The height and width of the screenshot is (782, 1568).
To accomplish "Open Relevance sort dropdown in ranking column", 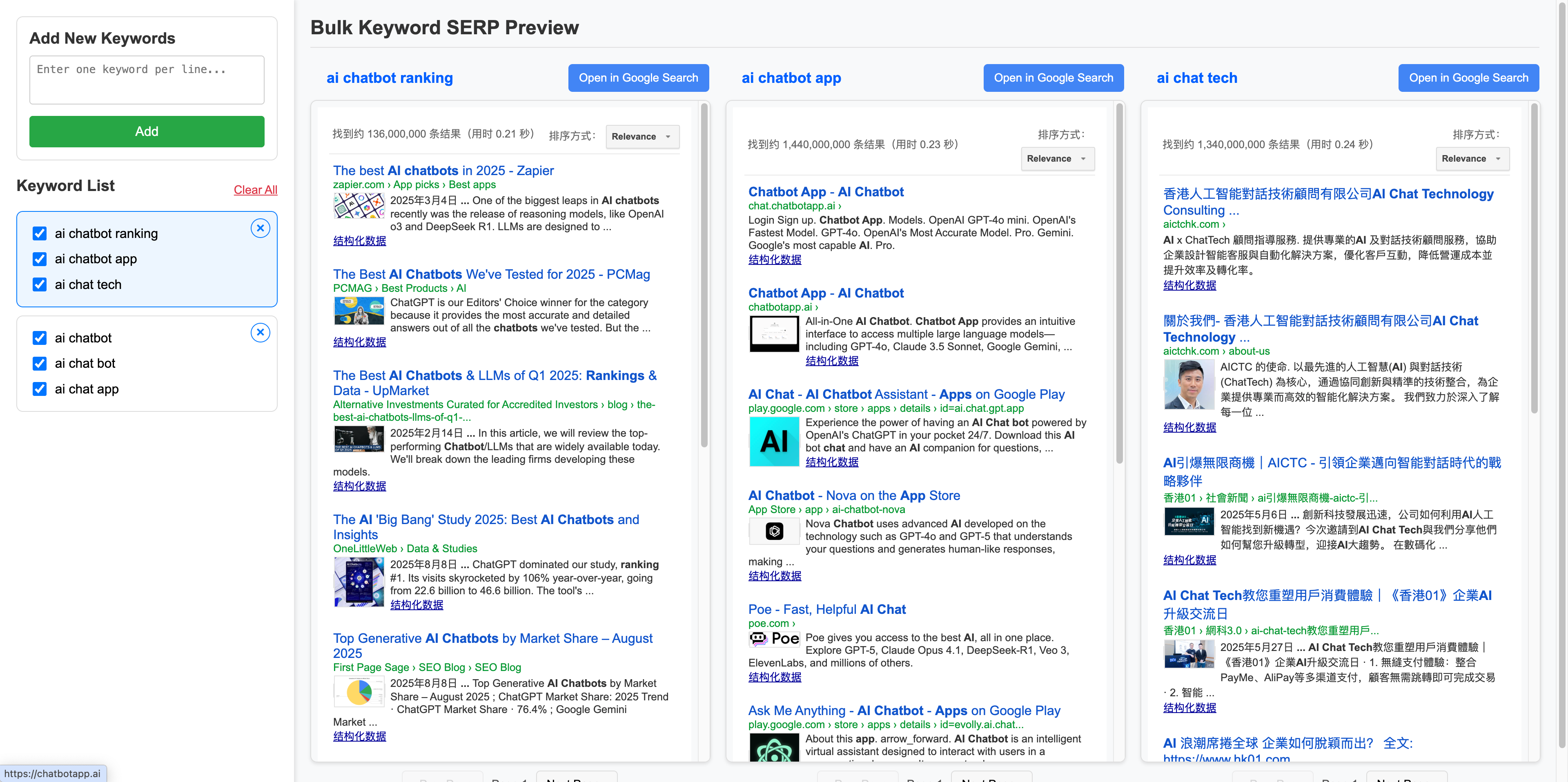I will pos(642,136).
